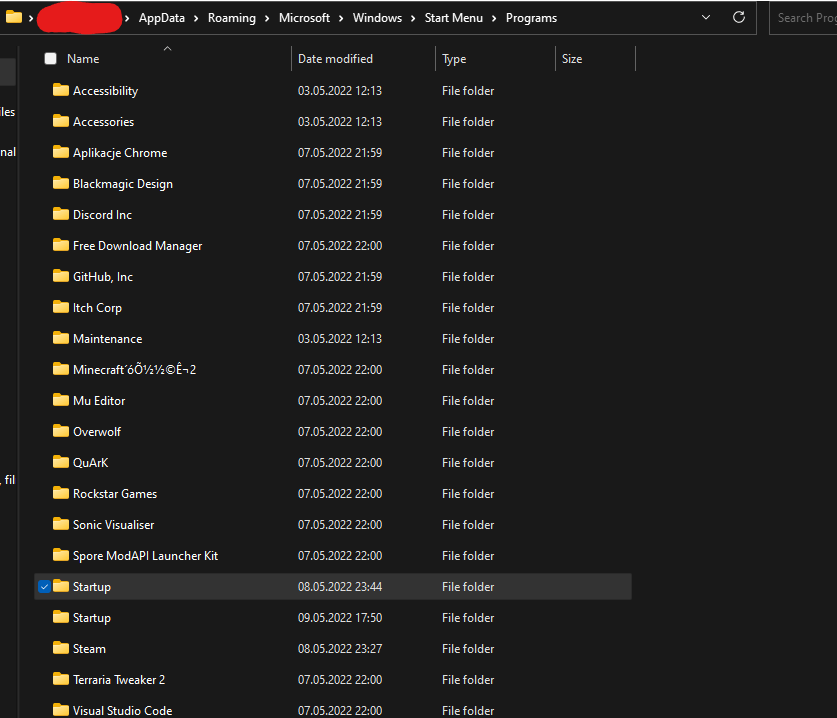This screenshot has height=718, width=837.
Task: Click the Steam row date 08.05.2022 23:27
Action: pyautogui.click(x=340, y=649)
